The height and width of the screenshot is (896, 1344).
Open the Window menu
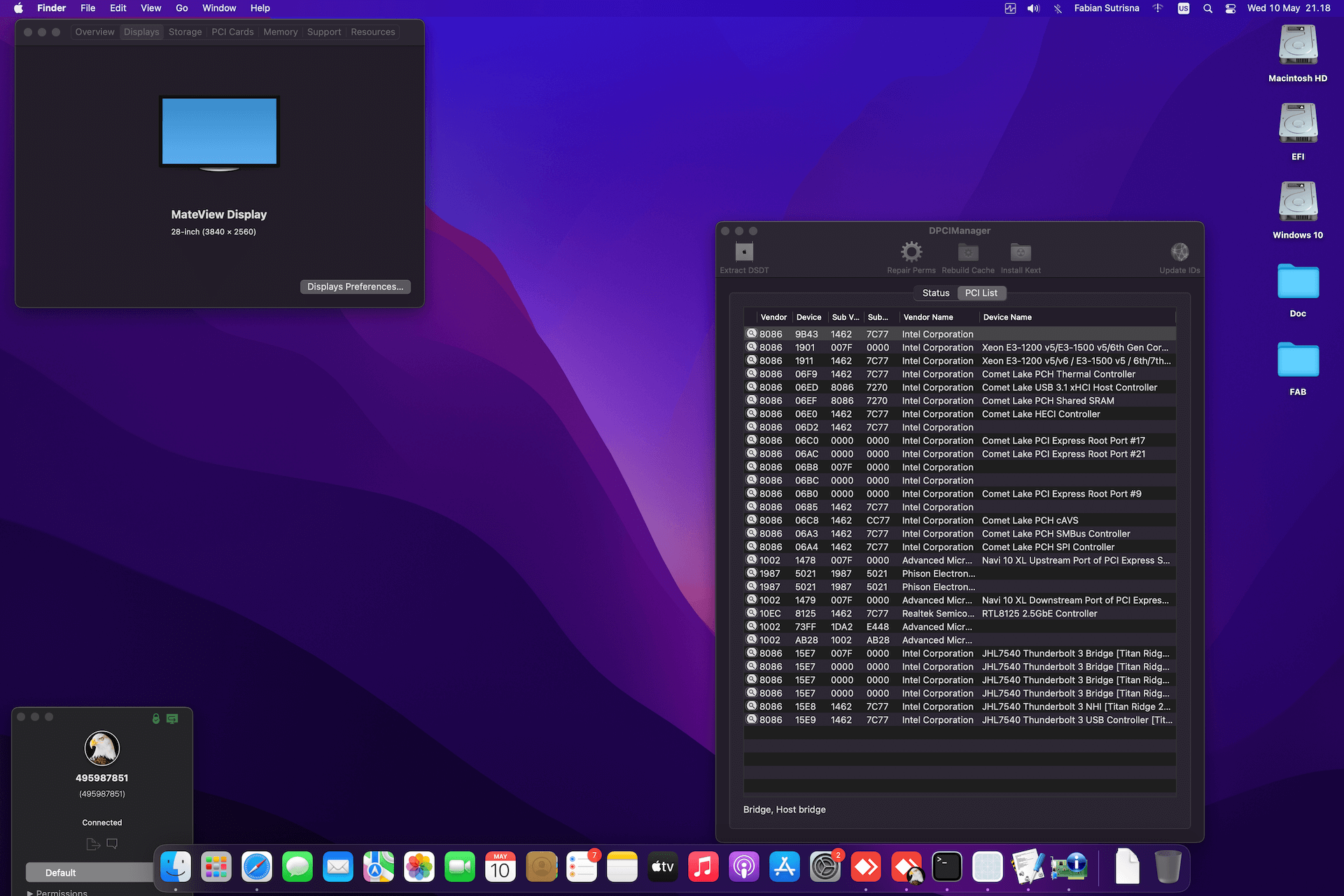coord(219,8)
